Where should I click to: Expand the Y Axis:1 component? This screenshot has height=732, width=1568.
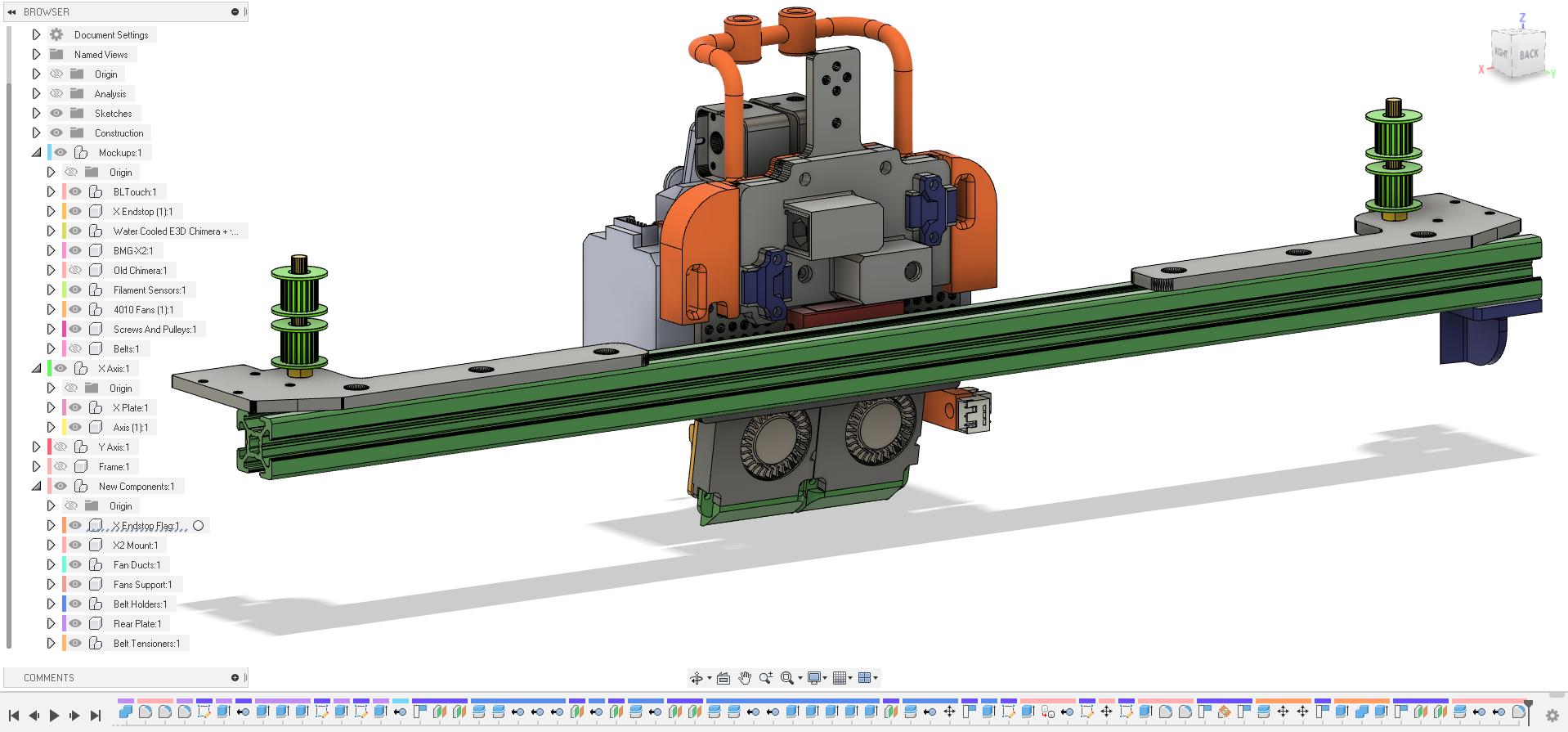36,447
